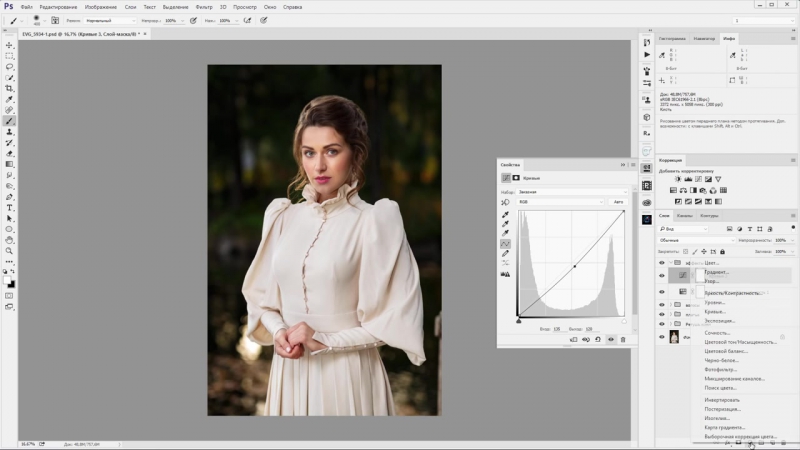
Task: Choose Карта градиента from the adjustment menu
Action: (724, 428)
